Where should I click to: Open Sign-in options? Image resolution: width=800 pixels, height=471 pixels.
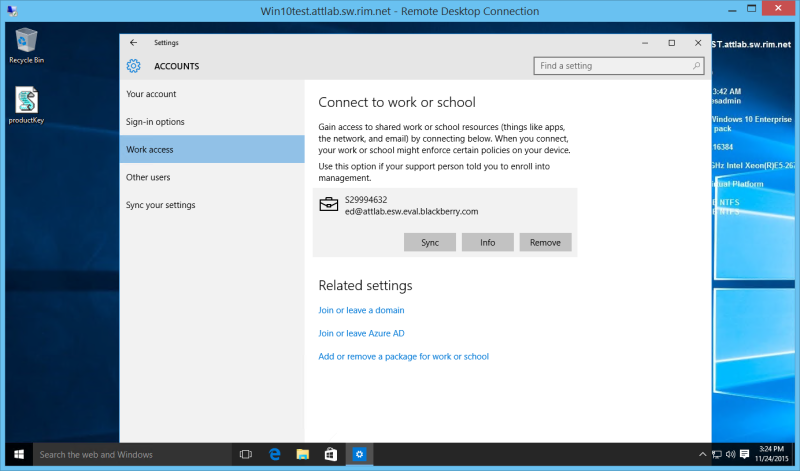pyautogui.click(x=212, y=121)
